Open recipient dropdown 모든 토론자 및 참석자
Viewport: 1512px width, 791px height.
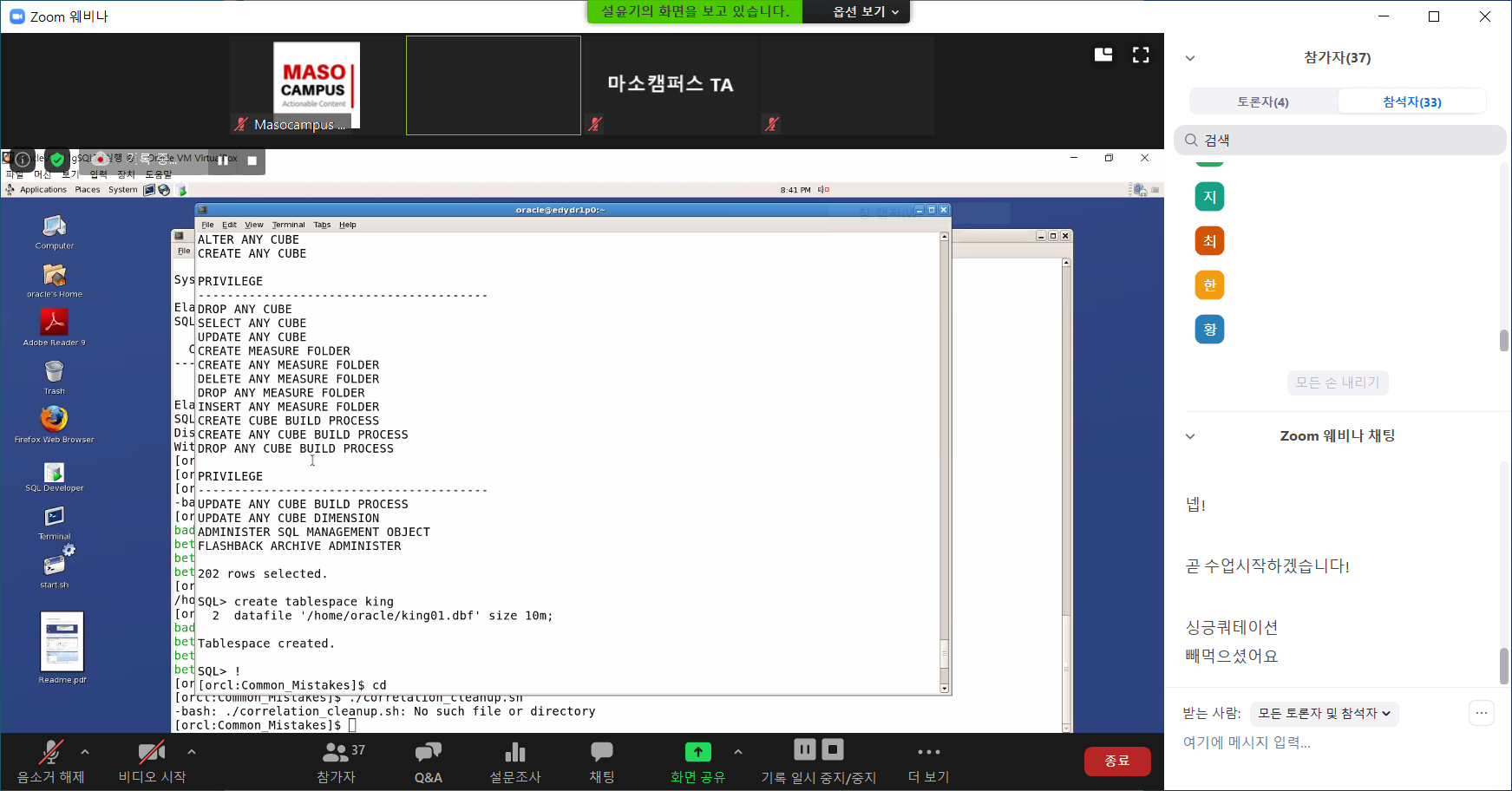(x=1324, y=714)
